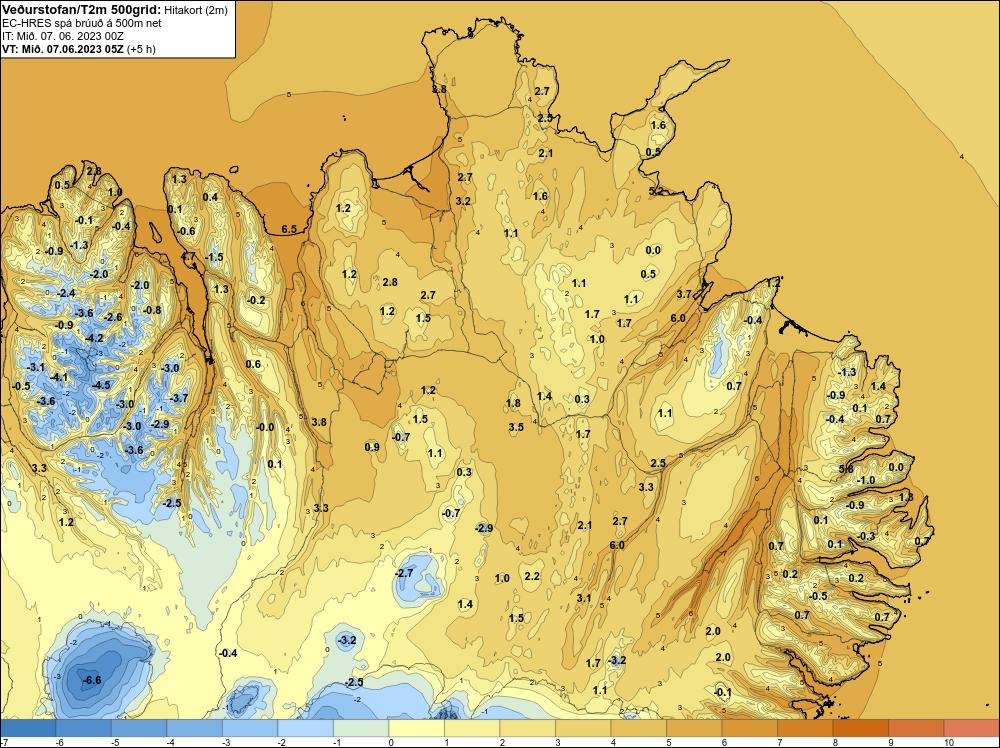Screen dimensions: 1000x748
Task: Select the temperature label '-4.1'
Action: point(59,378)
